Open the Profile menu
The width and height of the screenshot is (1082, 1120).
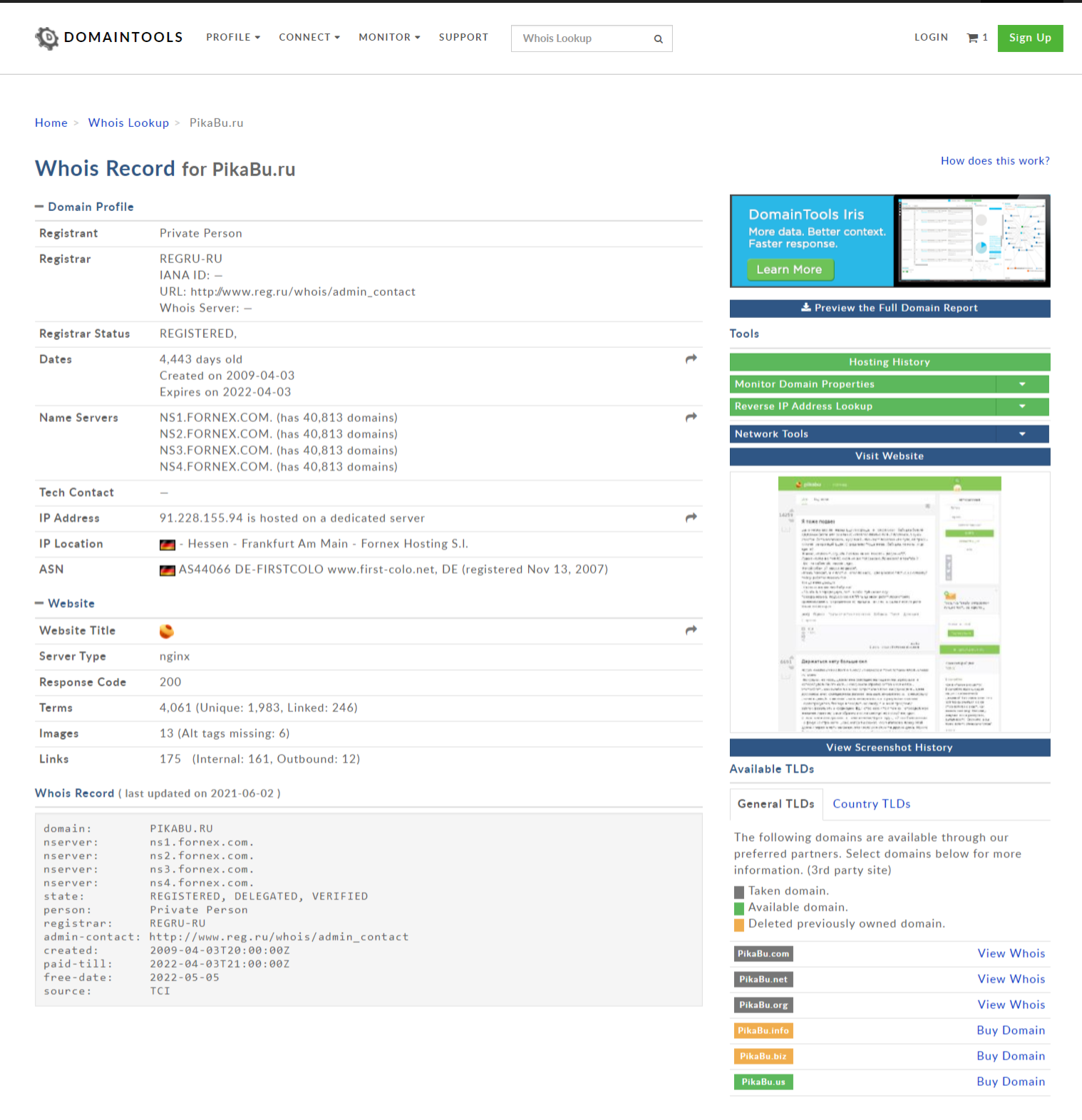[233, 37]
